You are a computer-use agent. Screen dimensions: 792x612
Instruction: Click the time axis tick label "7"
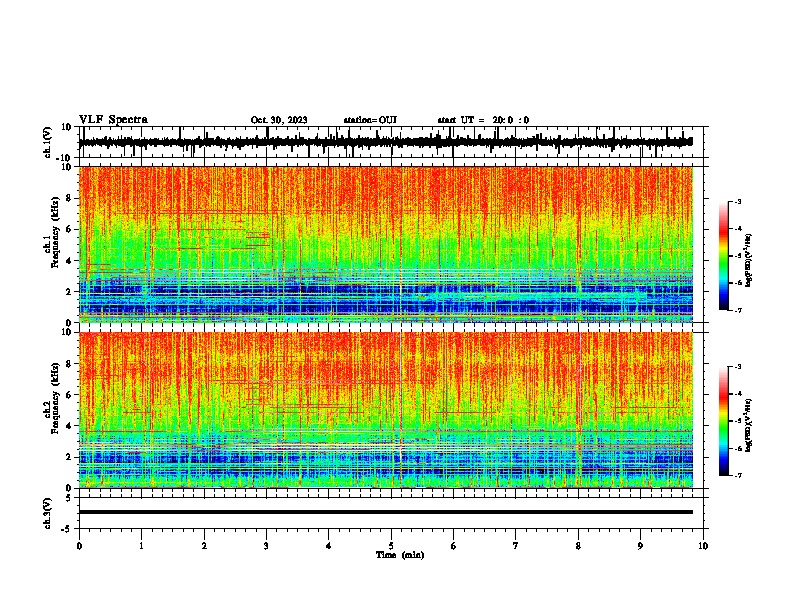[516, 546]
